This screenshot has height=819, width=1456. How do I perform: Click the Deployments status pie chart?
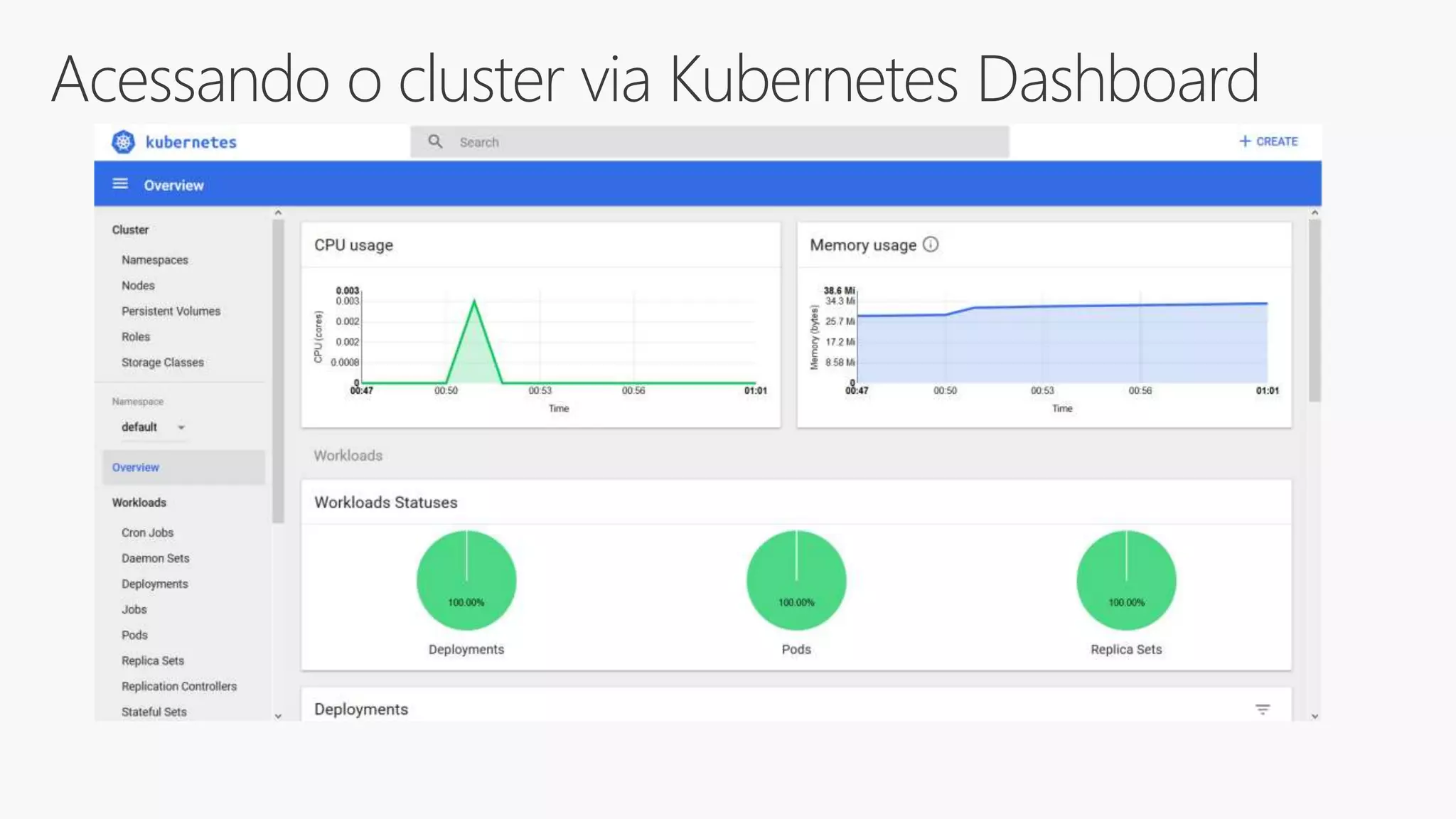pos(466,580)
